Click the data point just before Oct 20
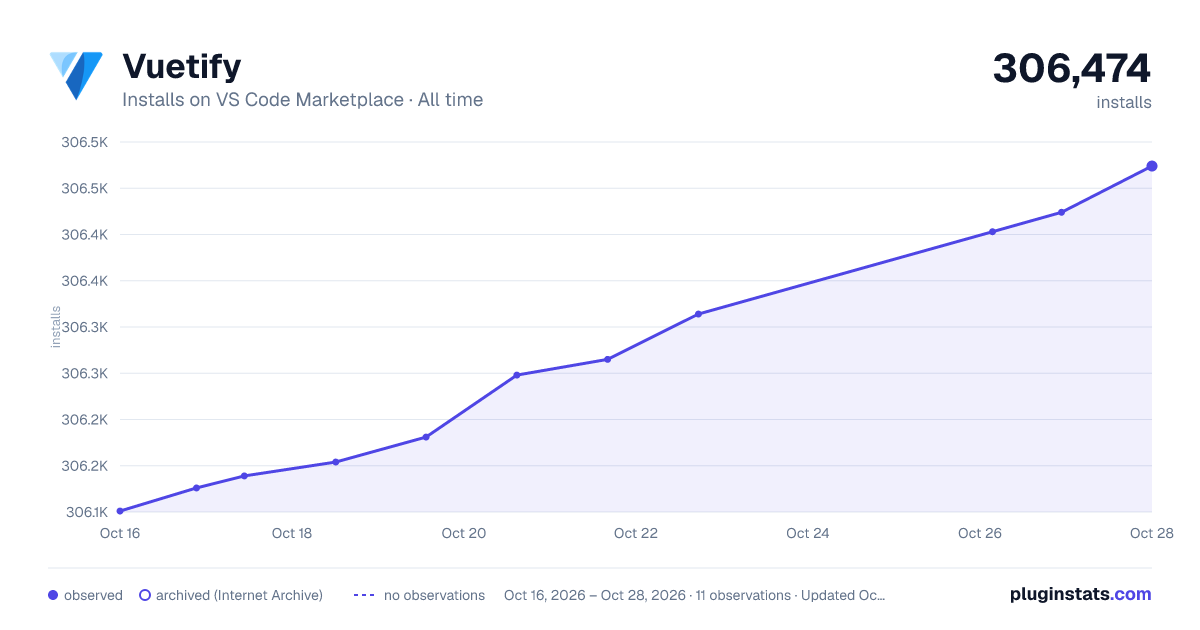Viewport: 1200px width, 630px height. pyautogui.click(x=426, y=437)
